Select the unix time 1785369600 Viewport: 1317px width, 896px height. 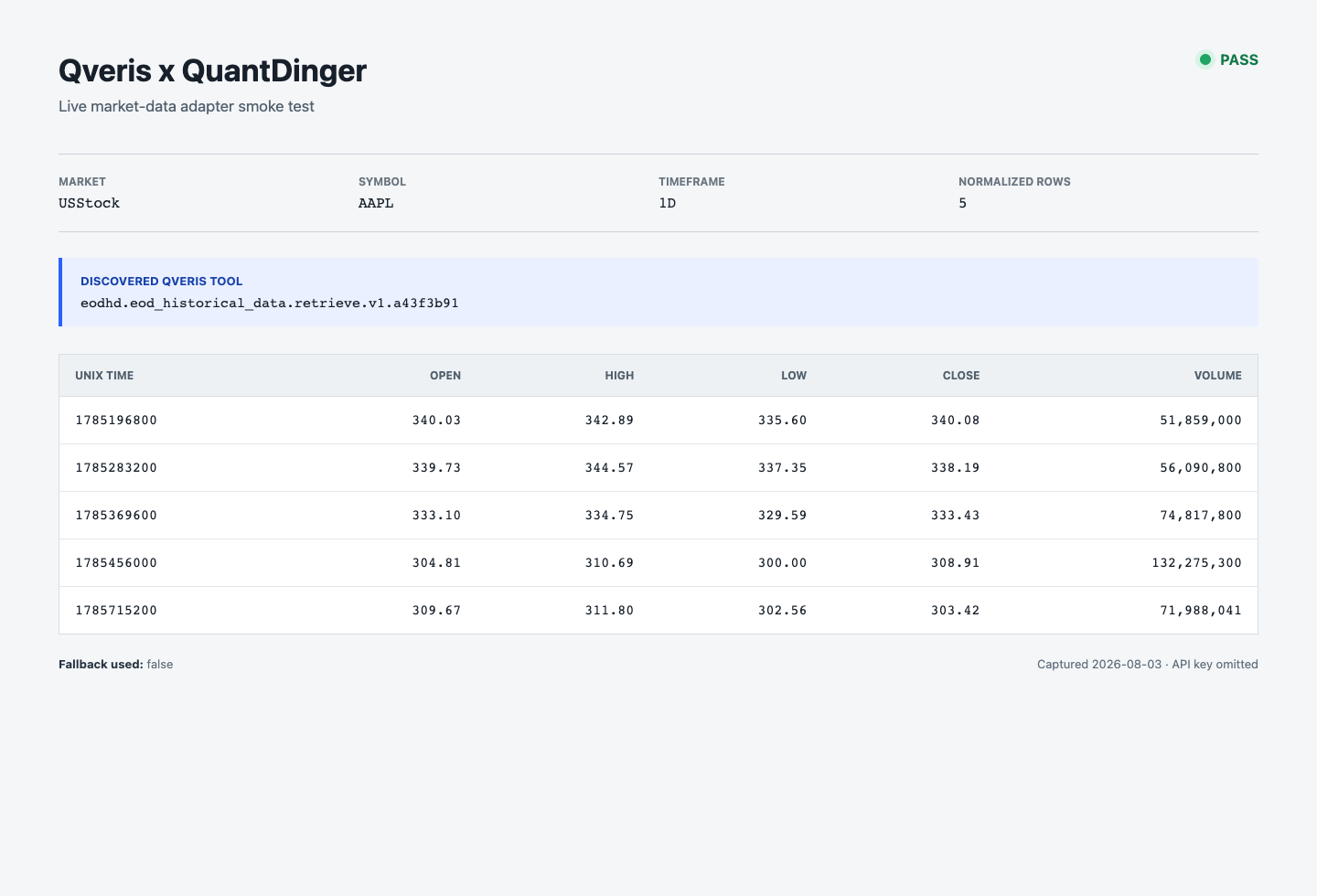116,516
